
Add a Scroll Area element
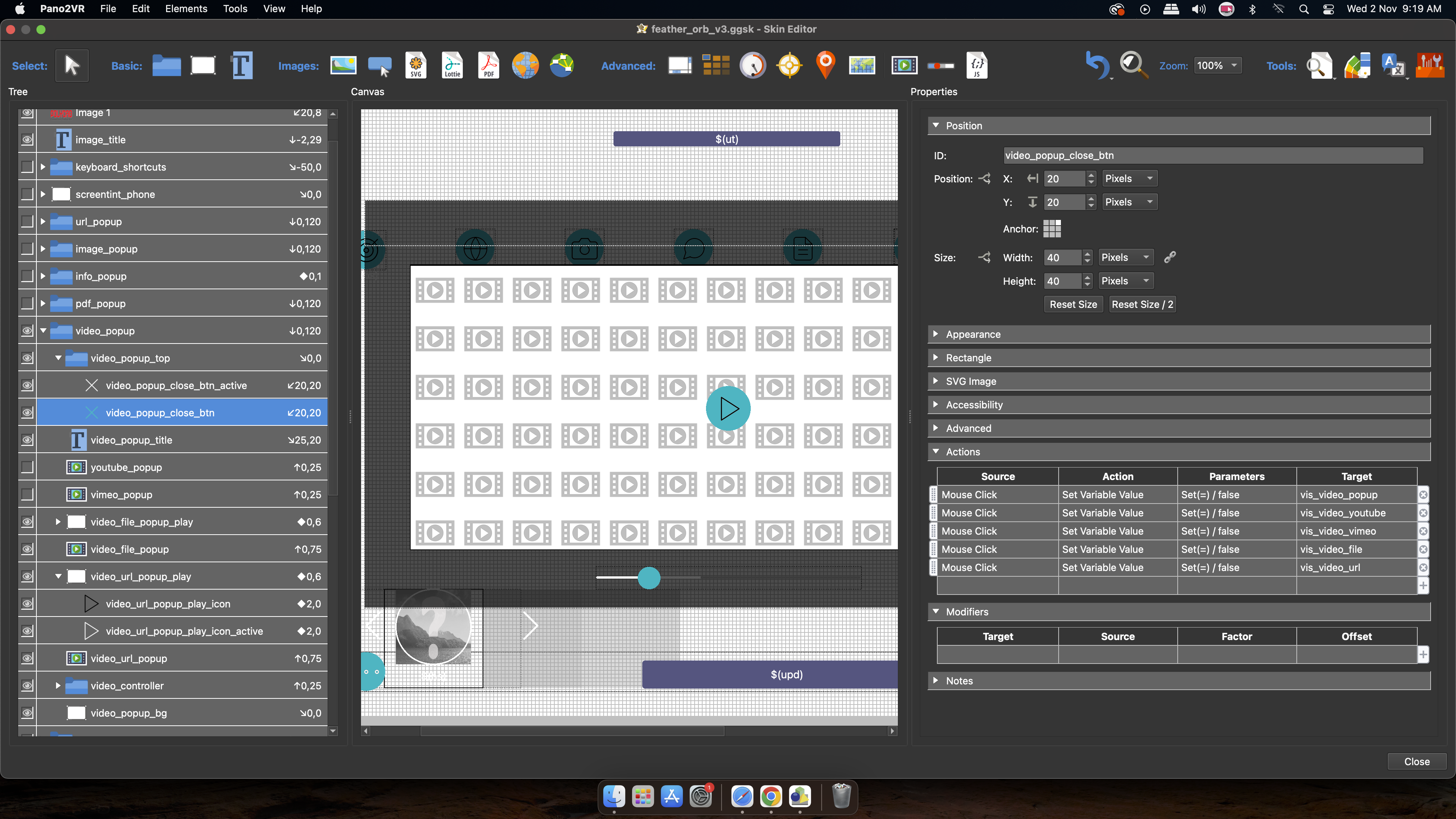click(x=680, y=66)
